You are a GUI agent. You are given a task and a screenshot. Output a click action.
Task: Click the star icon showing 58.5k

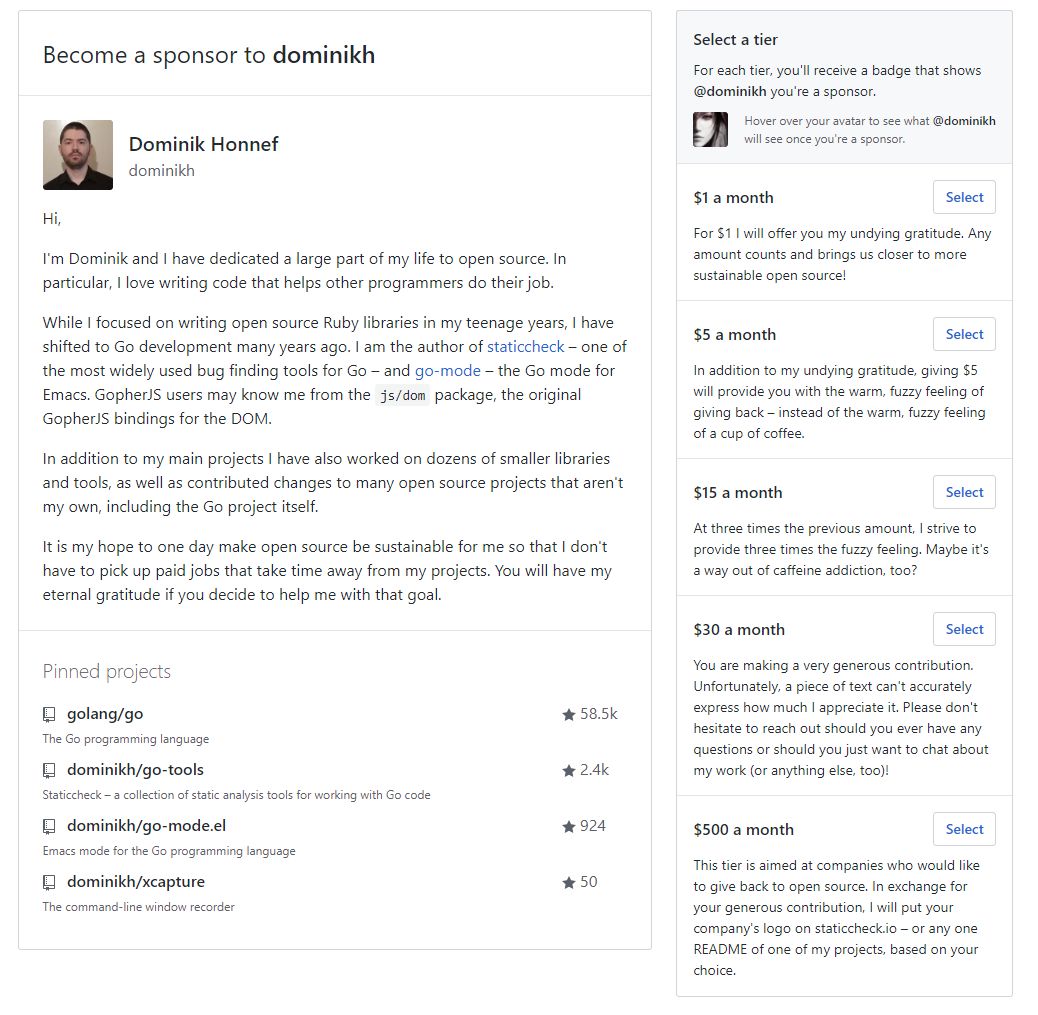568,714
